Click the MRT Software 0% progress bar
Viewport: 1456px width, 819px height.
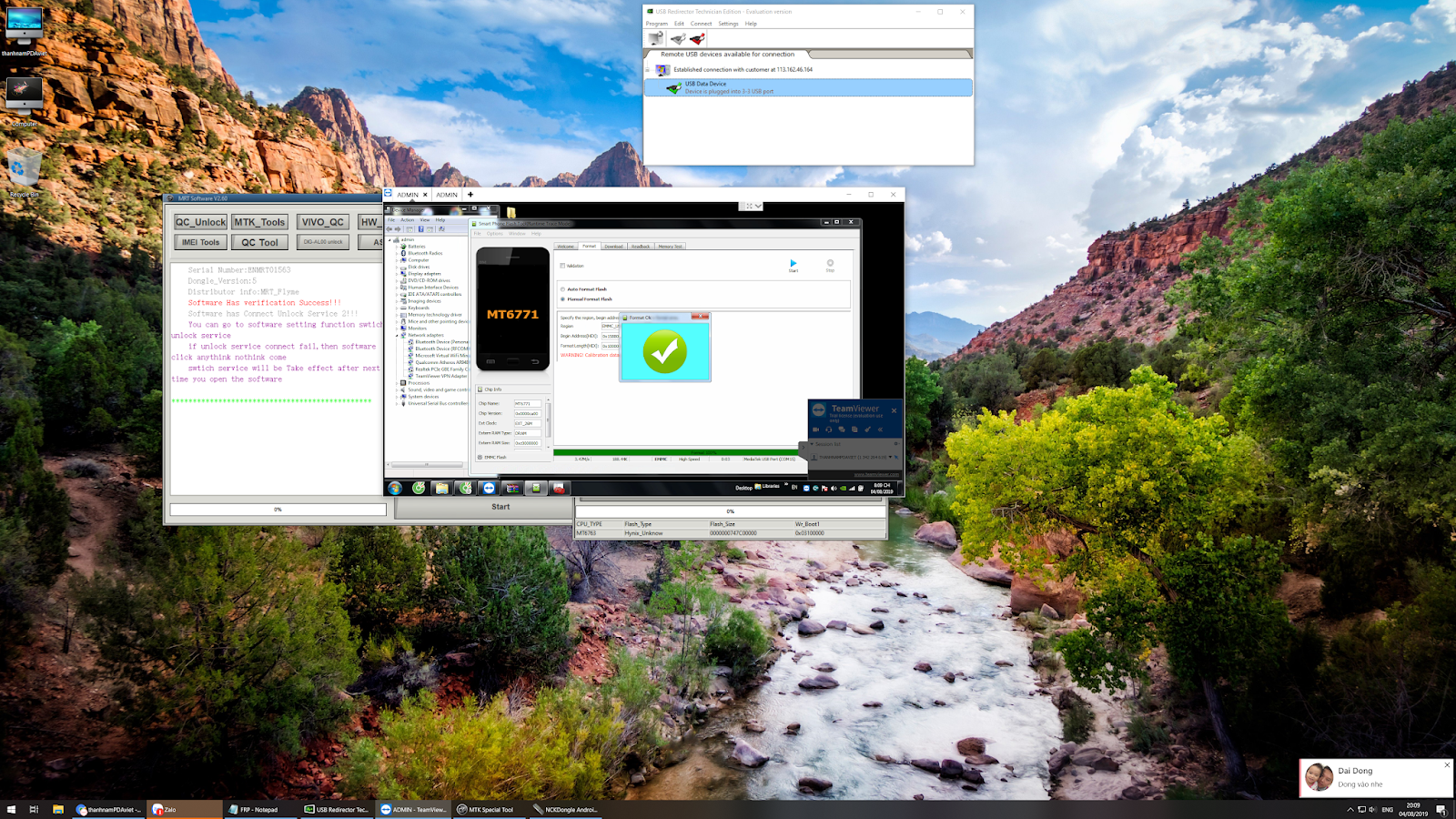tap(278, 510)
